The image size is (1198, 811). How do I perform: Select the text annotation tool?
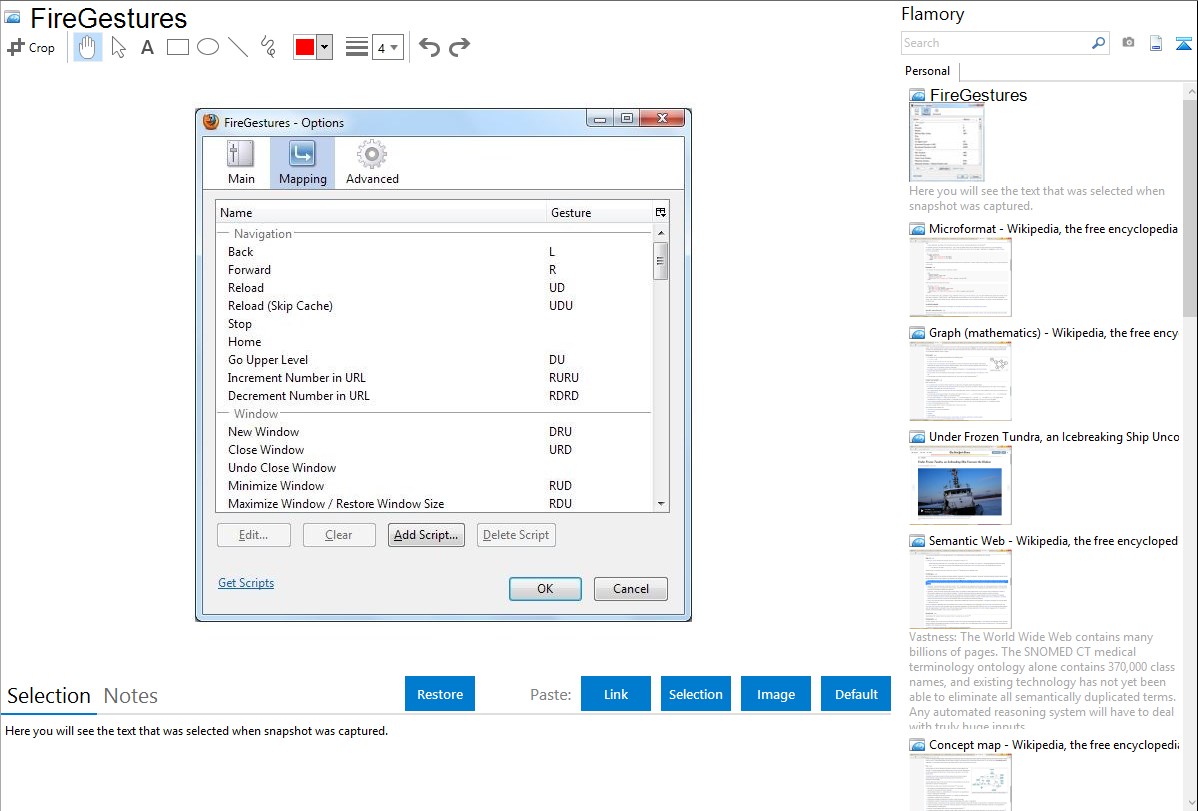147,47
